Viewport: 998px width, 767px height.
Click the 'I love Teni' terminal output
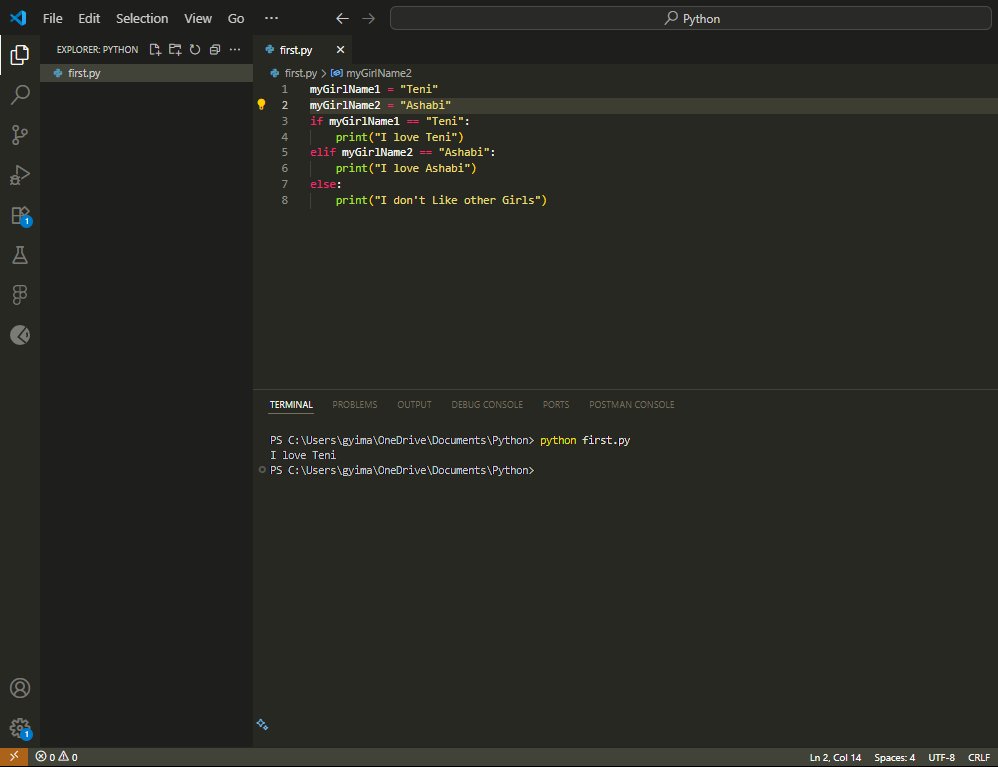tap(303, 455)
